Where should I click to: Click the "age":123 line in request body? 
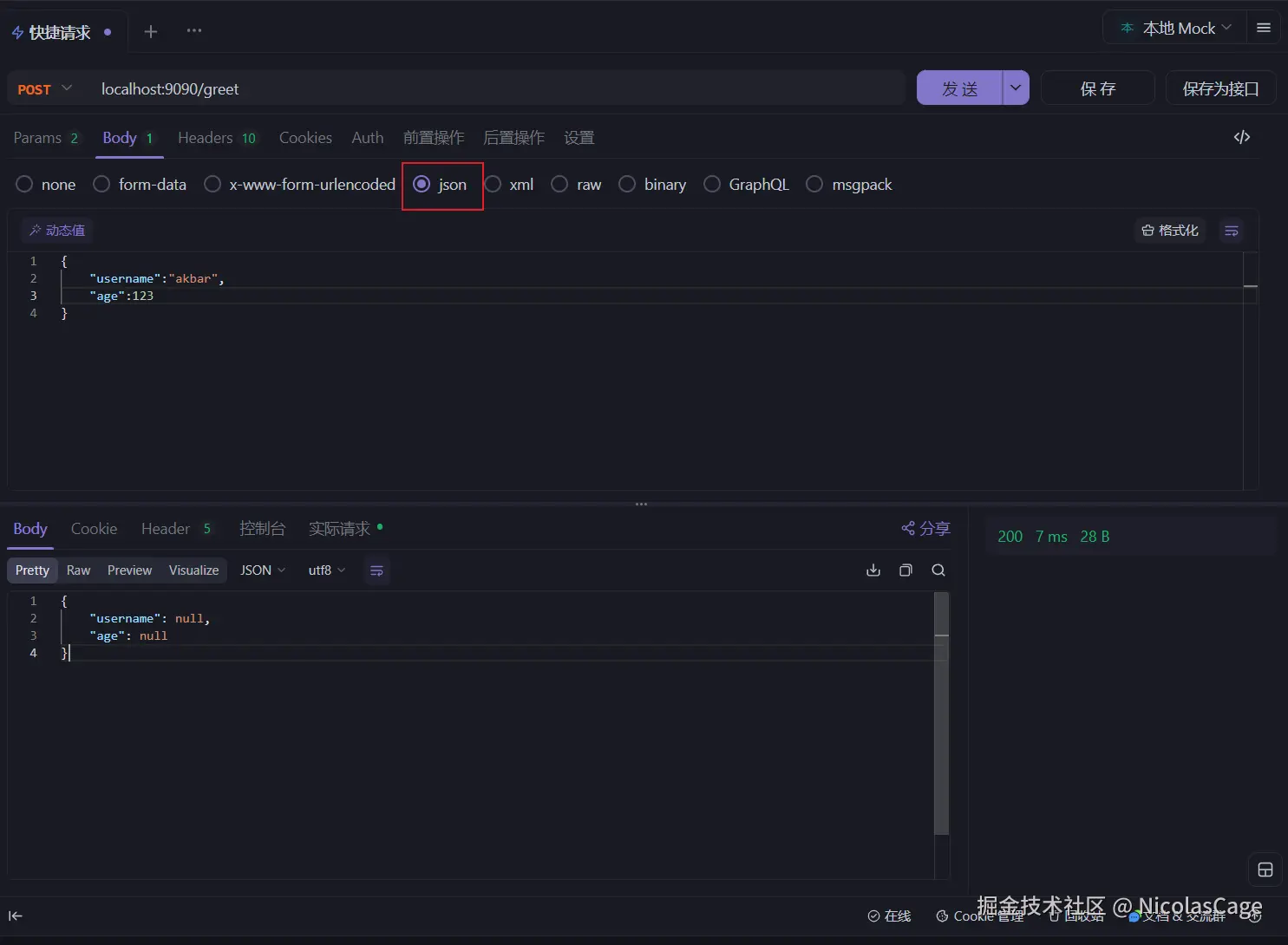121,296
